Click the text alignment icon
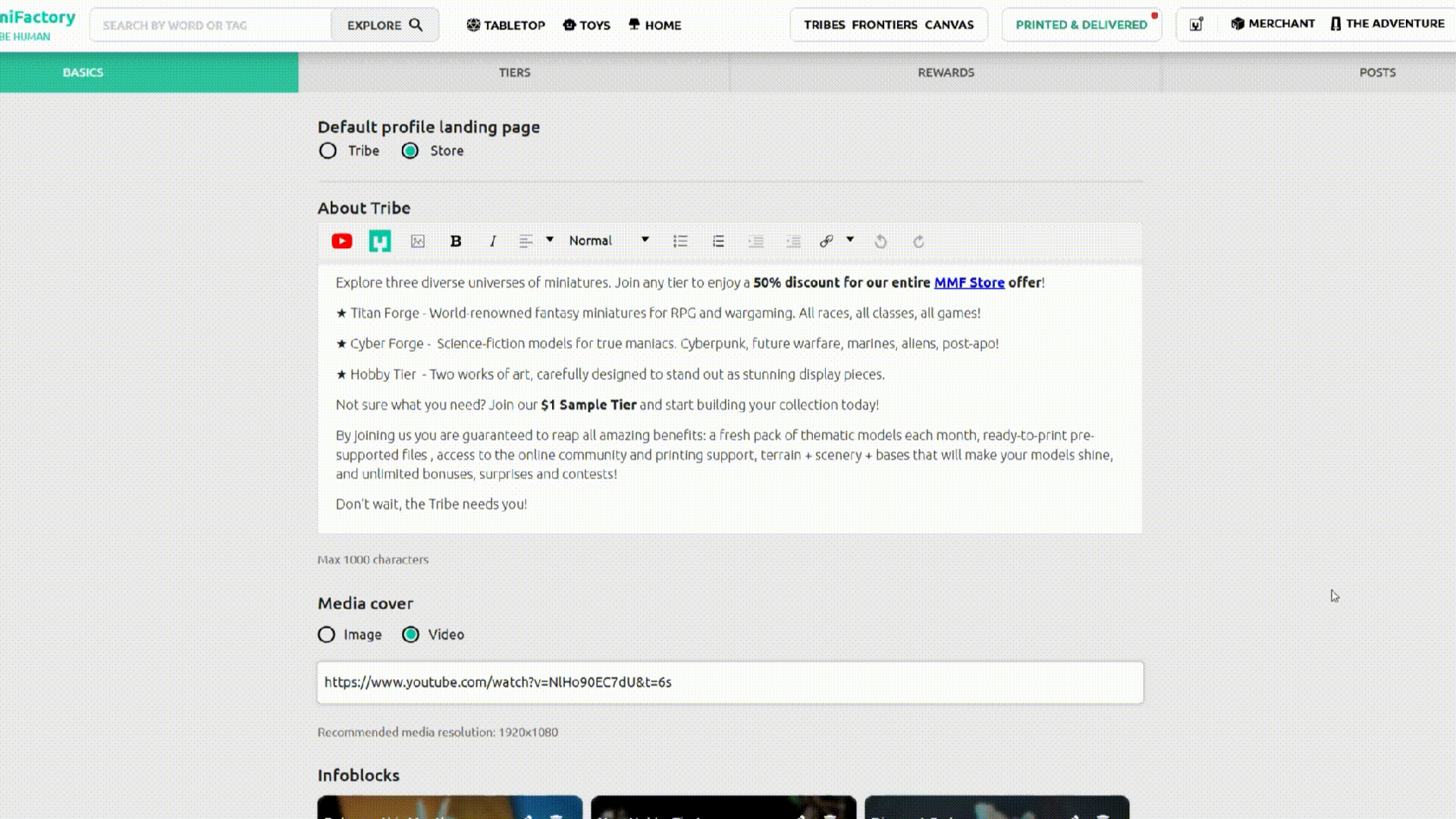 coord(526,241)
